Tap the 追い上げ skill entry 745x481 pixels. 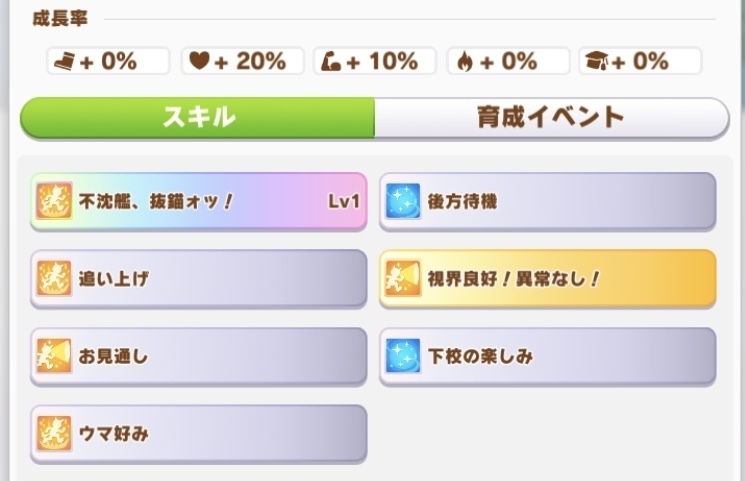pyautogui.click(x=200, y=279)
